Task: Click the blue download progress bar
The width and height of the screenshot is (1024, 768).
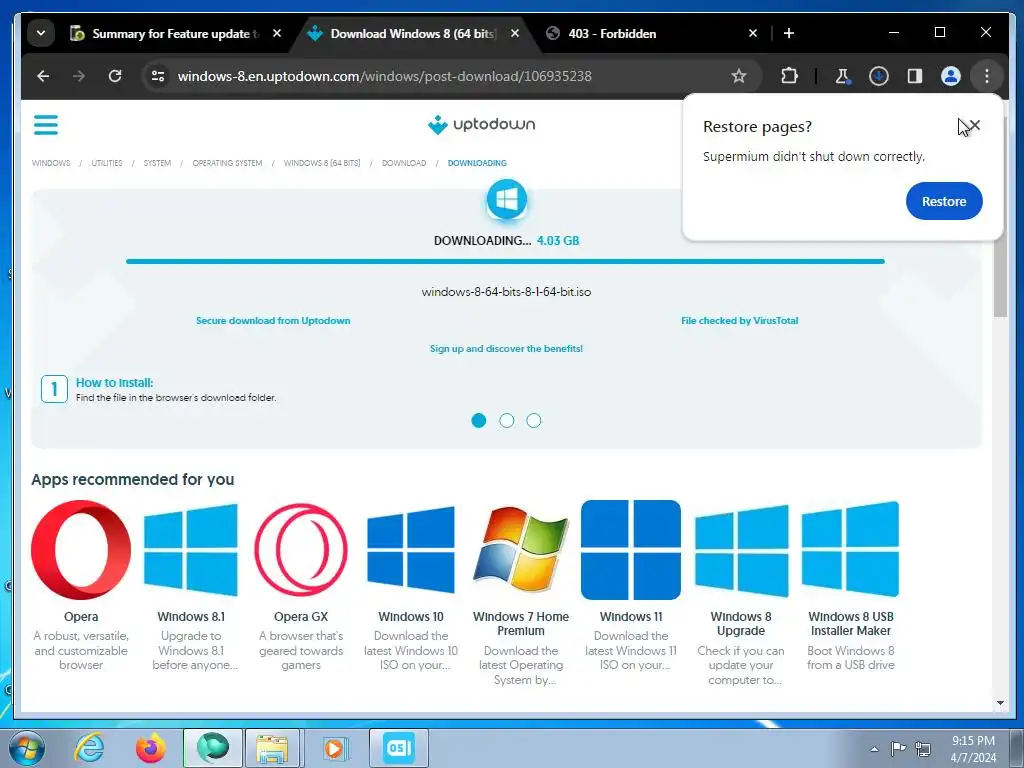Action: (x=505, y=261)
